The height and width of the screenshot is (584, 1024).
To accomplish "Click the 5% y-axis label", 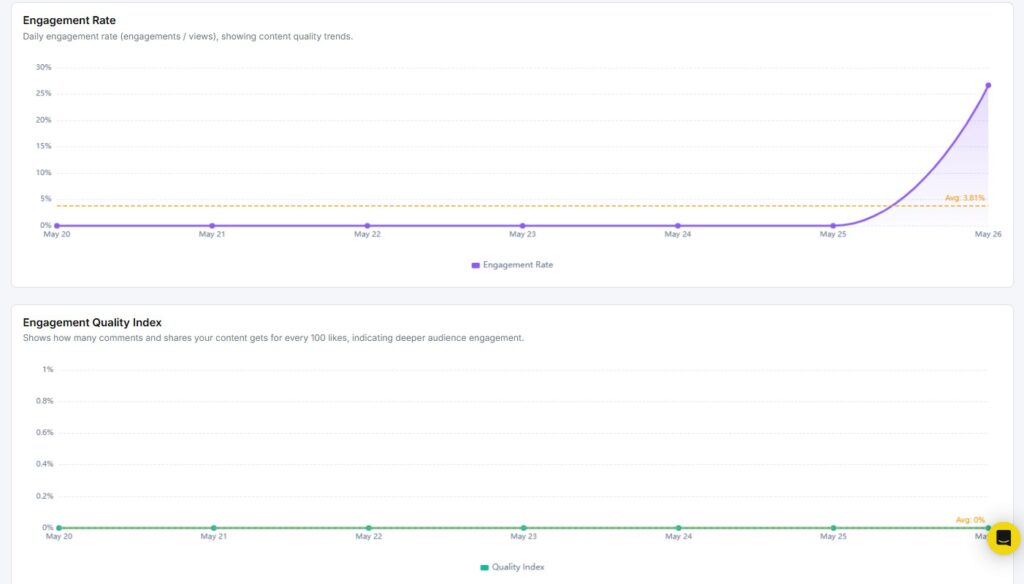I will click(46, 199).
